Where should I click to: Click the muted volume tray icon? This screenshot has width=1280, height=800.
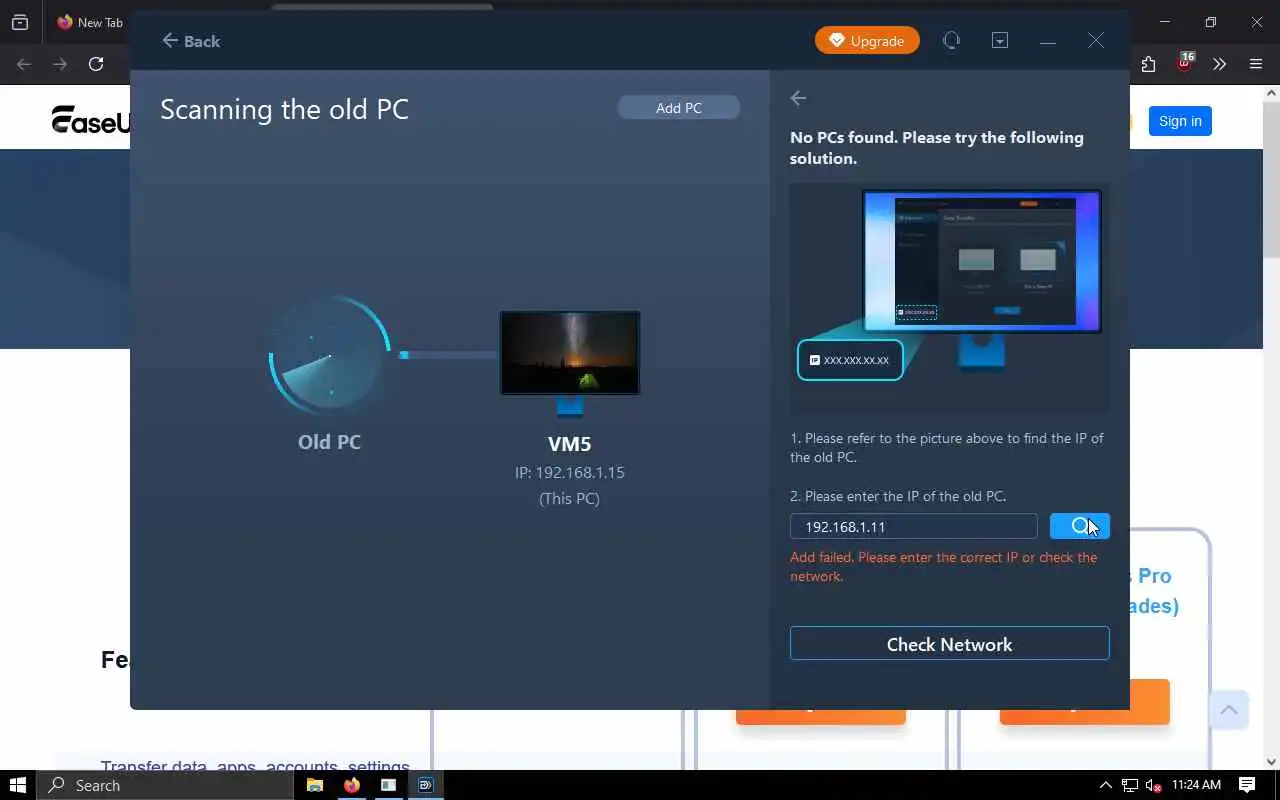point(1154,785)
